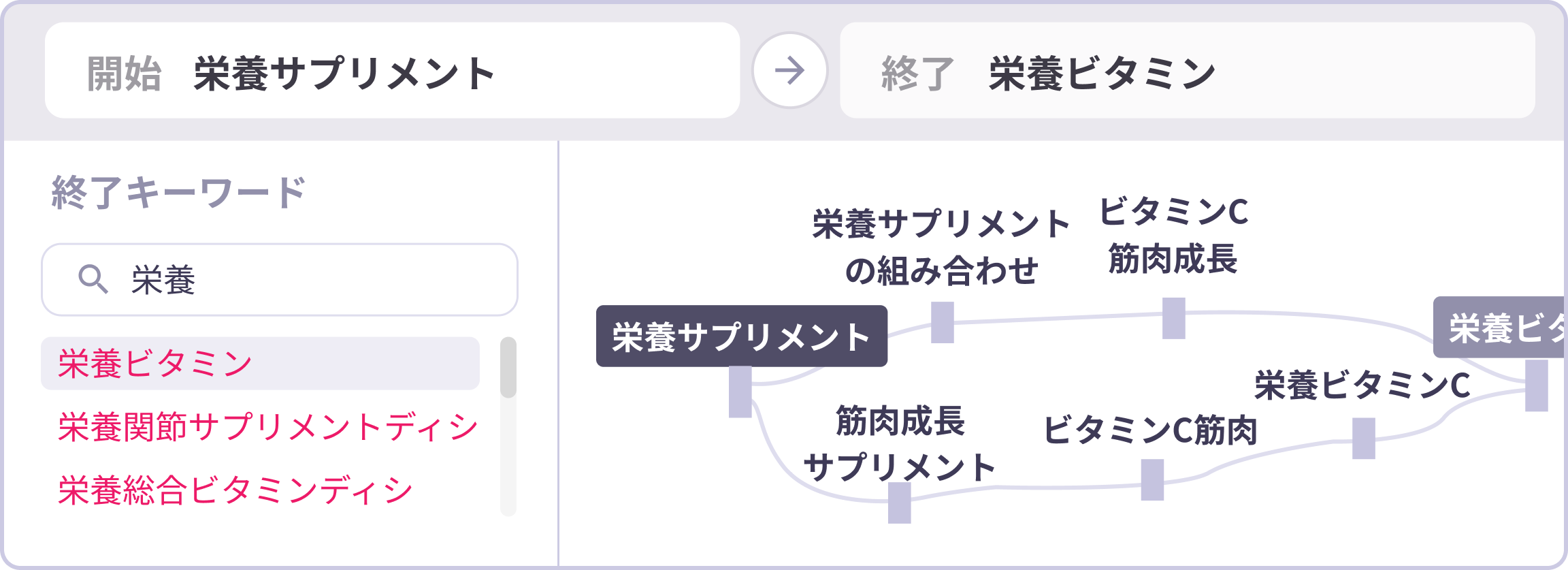
Task: Click node bar below the 栄養サプリメント start node
Action: [740, 392]
